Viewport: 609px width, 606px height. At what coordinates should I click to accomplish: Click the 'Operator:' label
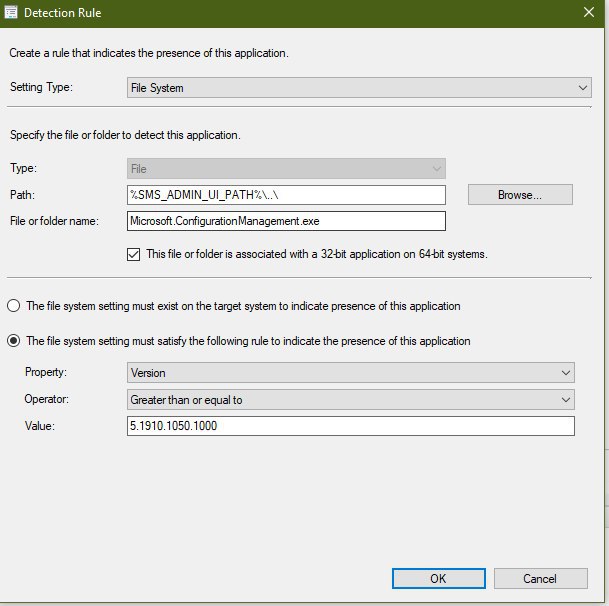(47, 399)
